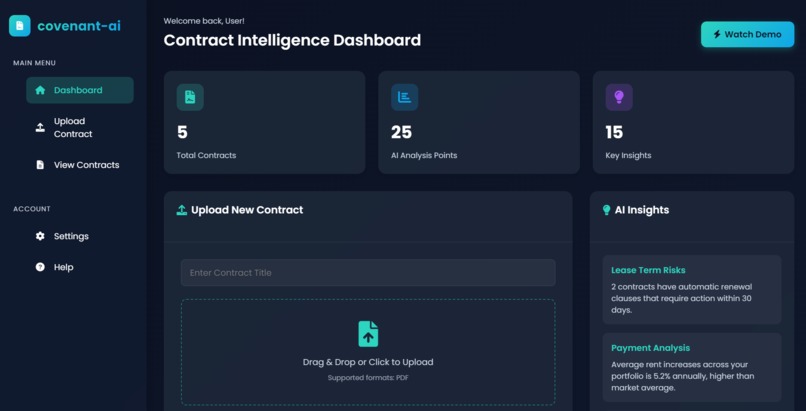Viewport: 806px width, 411px height.
Task: Click the Contract Intelligence Dashboard heading
Action: (x=292, y=40)
